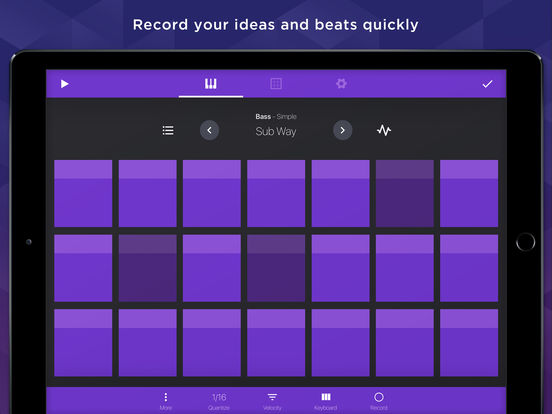Tap the right dark pad in the middle row
The image size is (552, 414).
point(276,268)
